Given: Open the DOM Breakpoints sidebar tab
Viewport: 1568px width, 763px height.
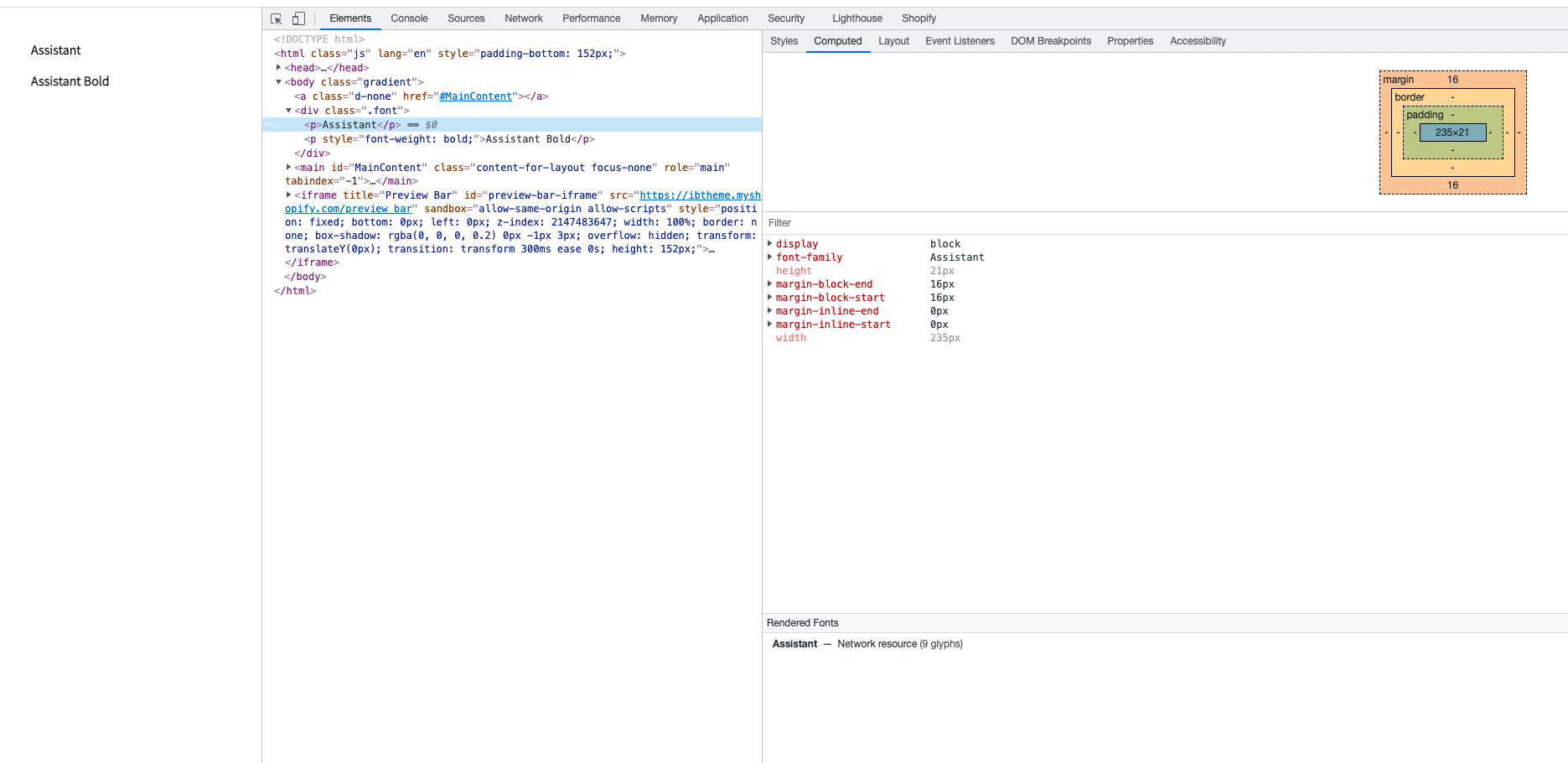Looking at the screenshot, I should pos(1051,41).
